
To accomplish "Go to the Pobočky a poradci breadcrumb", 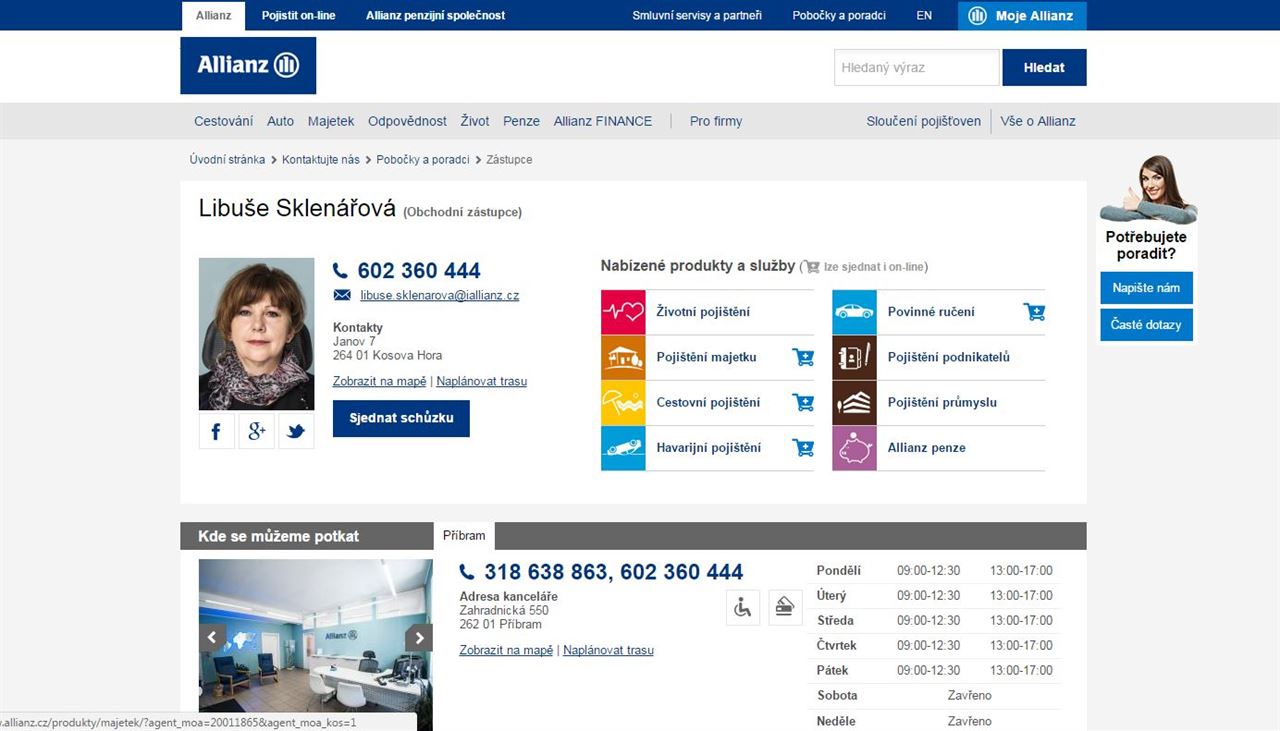I will point(423,160).
